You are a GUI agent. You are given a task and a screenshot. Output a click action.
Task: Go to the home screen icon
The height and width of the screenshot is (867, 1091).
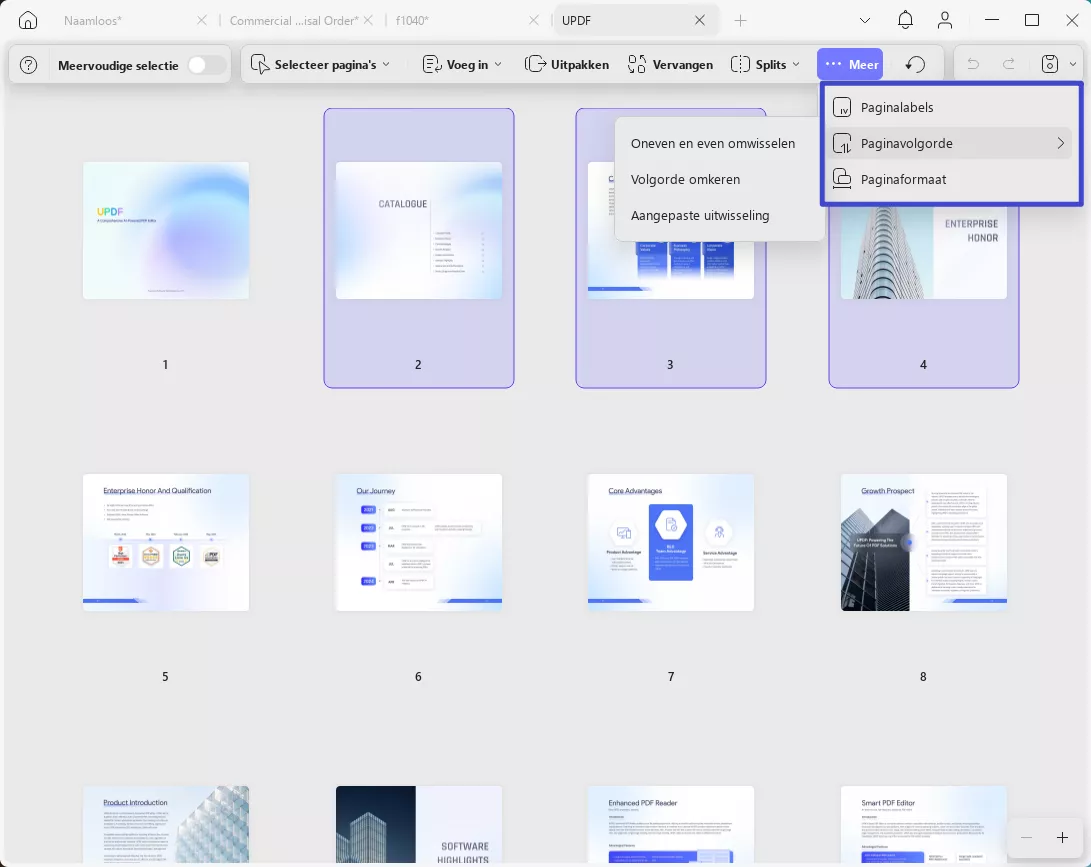pyautogui.click(x=28, y=20)
